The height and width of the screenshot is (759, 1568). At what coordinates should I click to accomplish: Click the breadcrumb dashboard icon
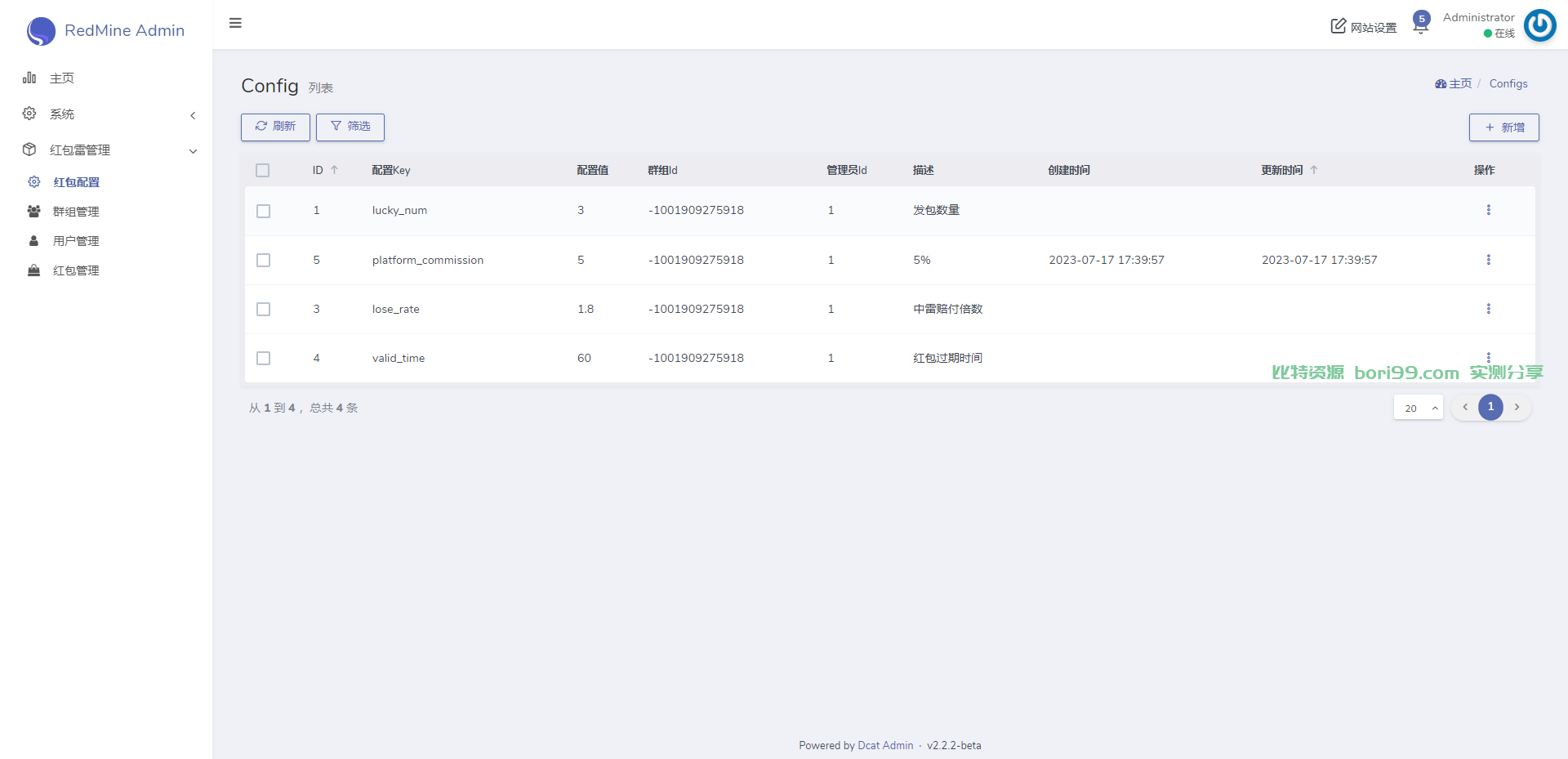click(1441, 83)
